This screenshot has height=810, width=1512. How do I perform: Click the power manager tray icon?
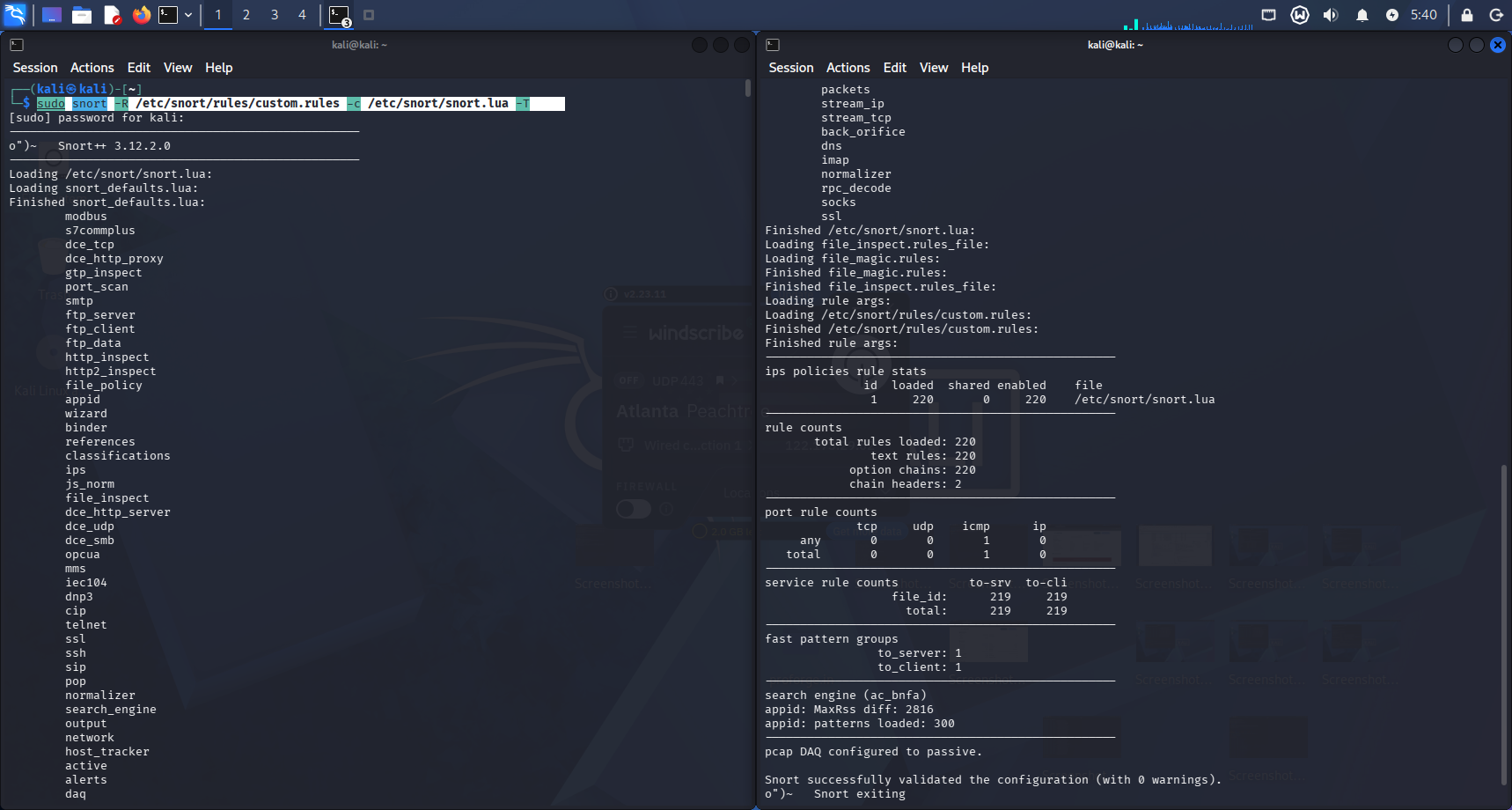tap(1392, 14)
